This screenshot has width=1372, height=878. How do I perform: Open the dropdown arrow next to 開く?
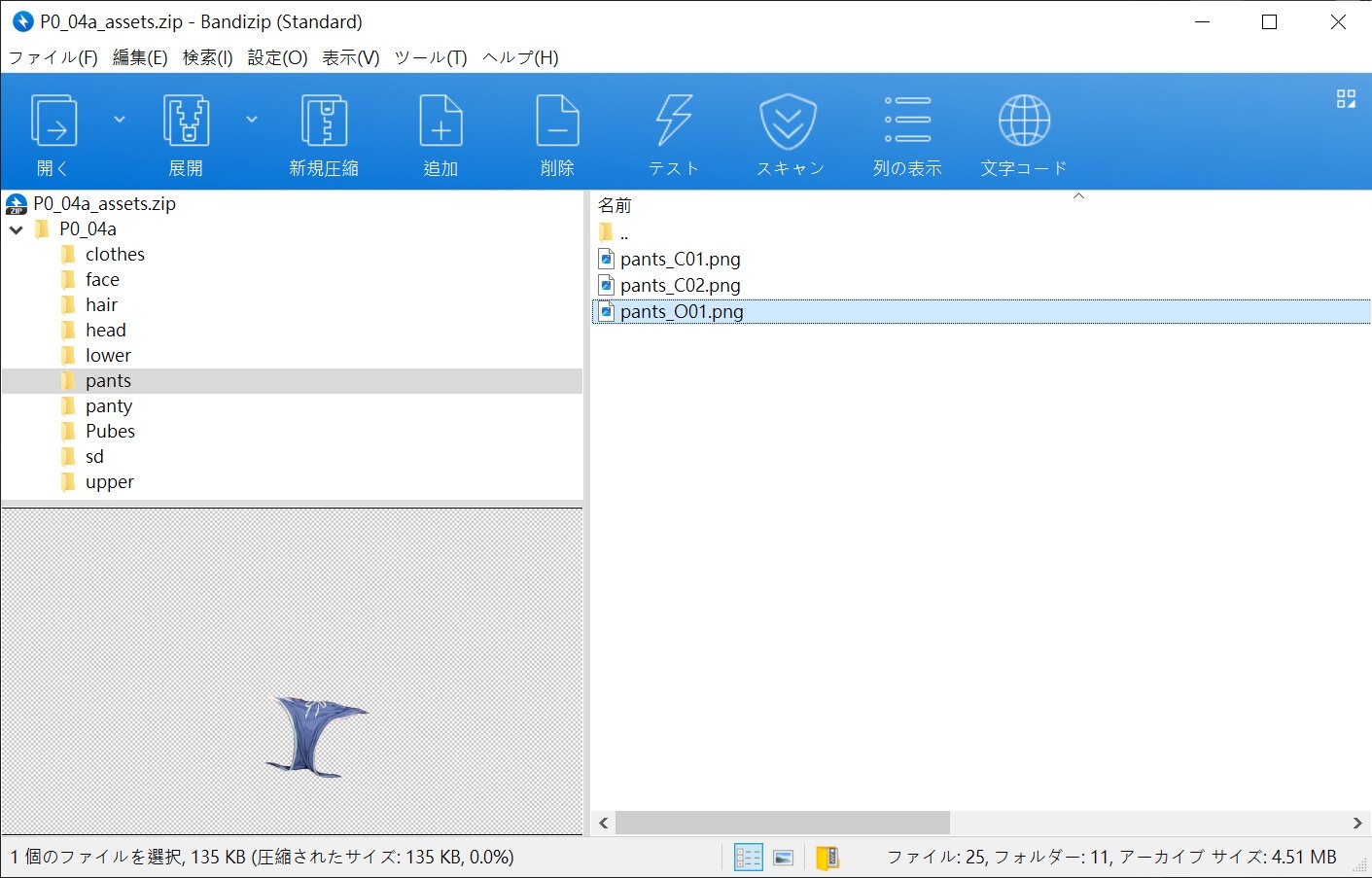(120, 120)
